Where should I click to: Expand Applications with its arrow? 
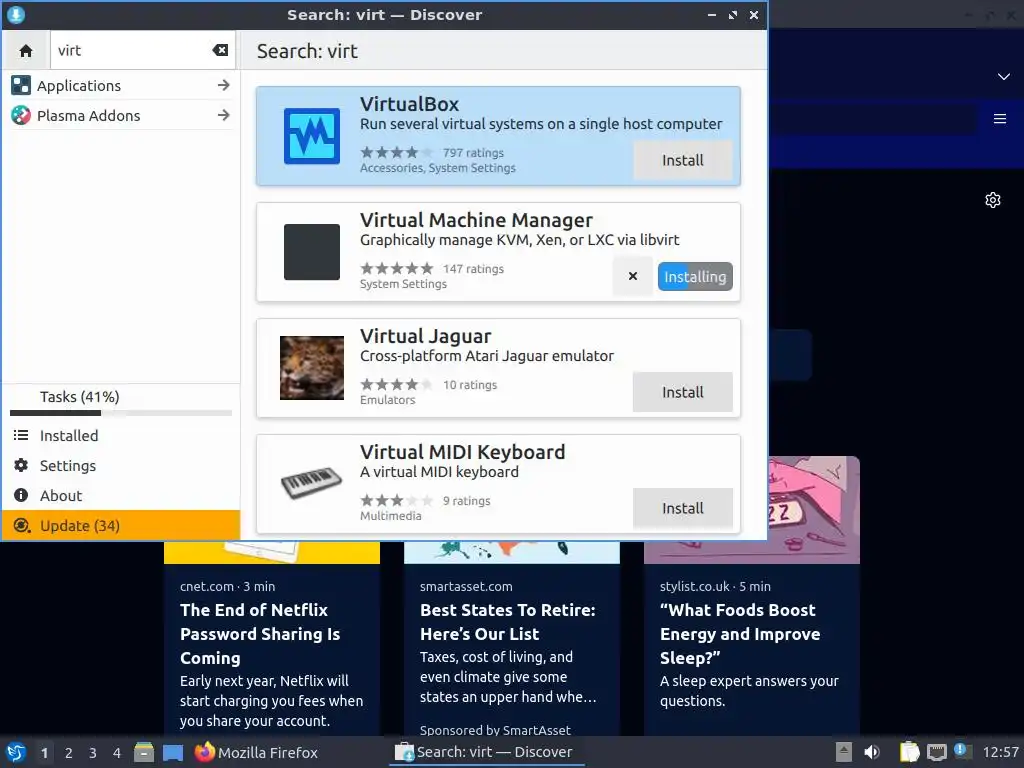[223, 86]
